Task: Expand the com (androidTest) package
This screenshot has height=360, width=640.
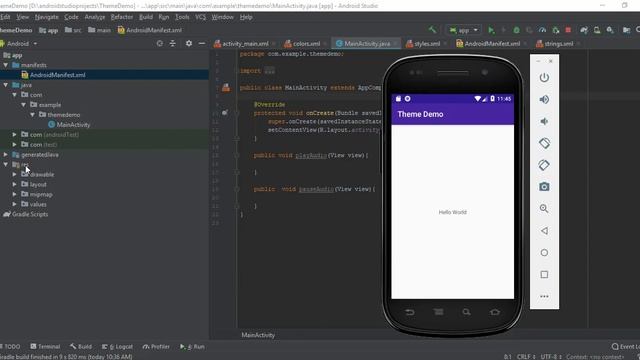Action: (x=14, y=134)
